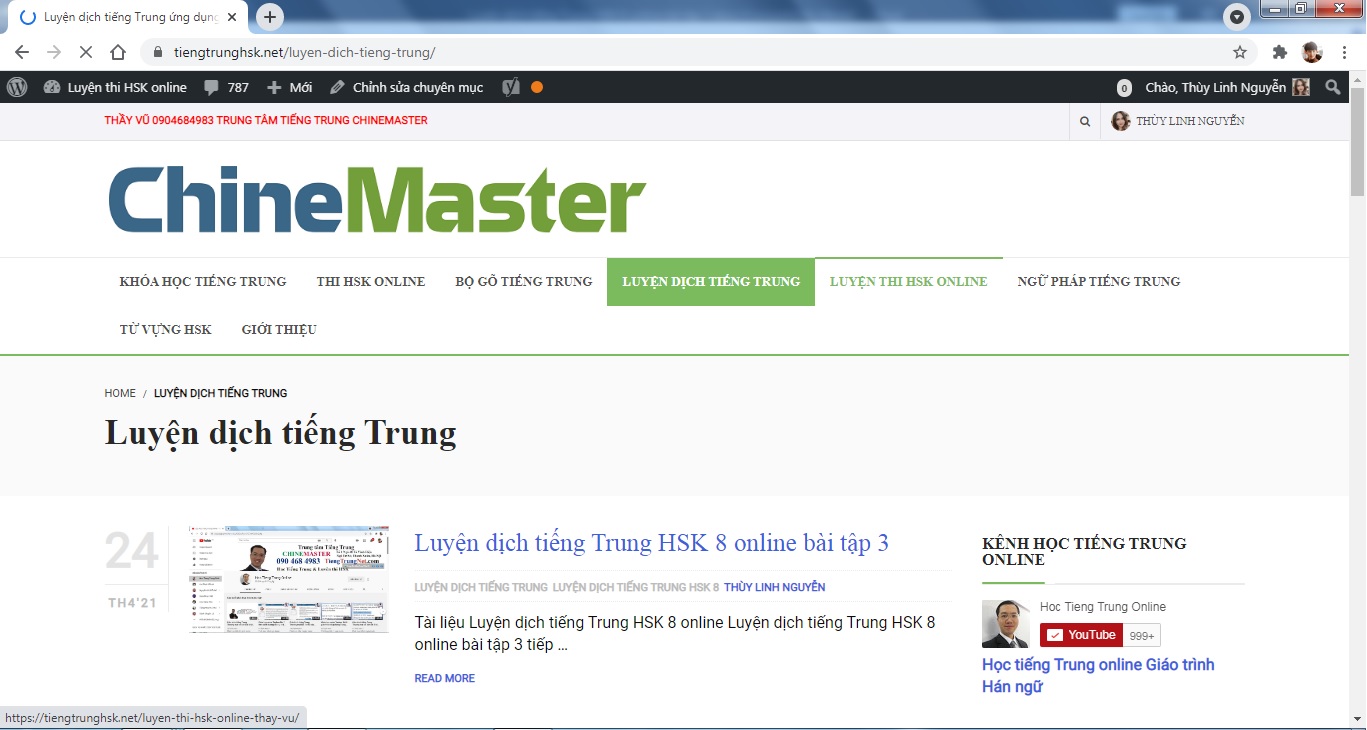Click the Hoc Tieng Trung Online channel avatar

[x=1006, y=624]
